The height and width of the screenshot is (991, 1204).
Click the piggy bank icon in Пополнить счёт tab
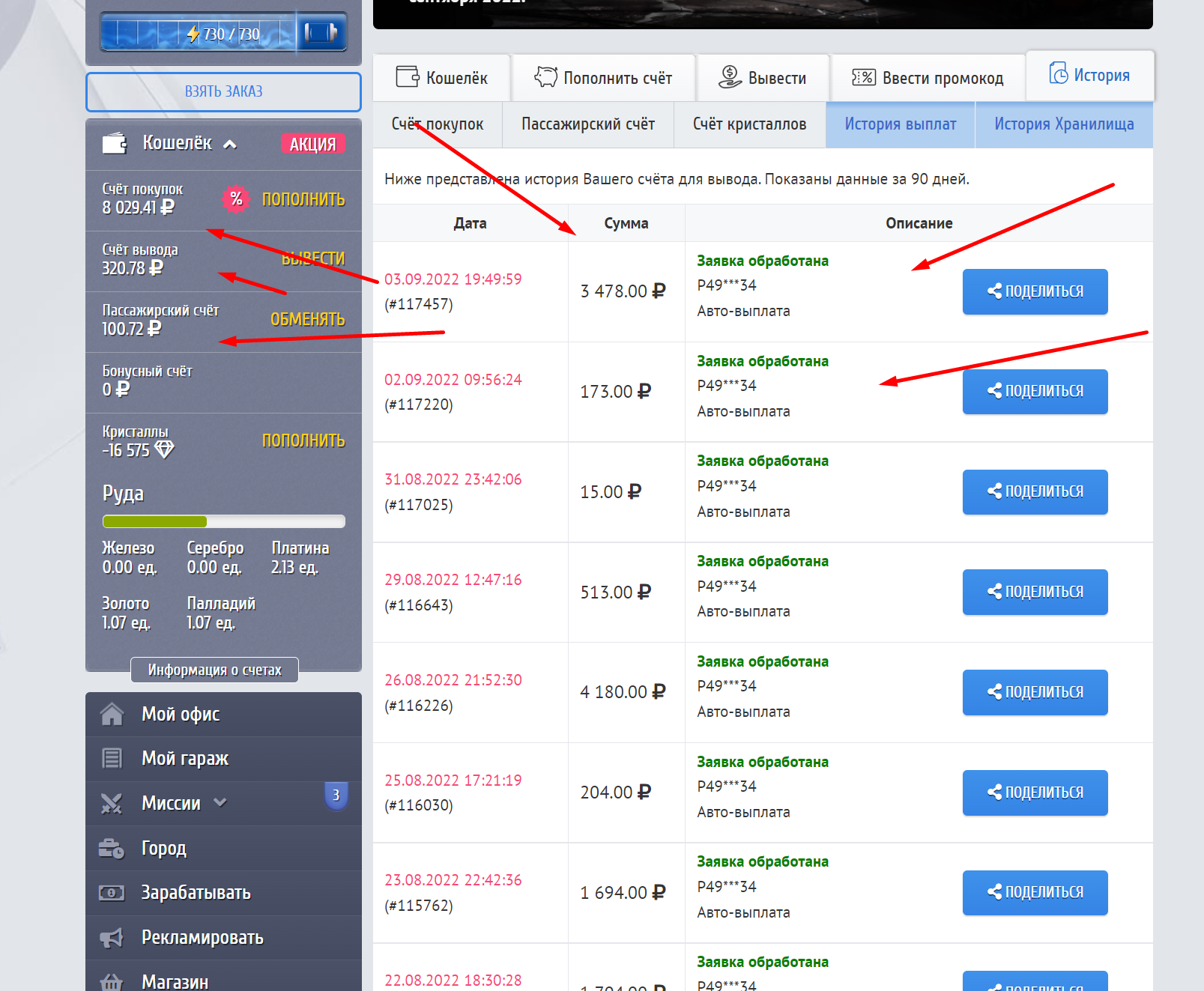545,76
